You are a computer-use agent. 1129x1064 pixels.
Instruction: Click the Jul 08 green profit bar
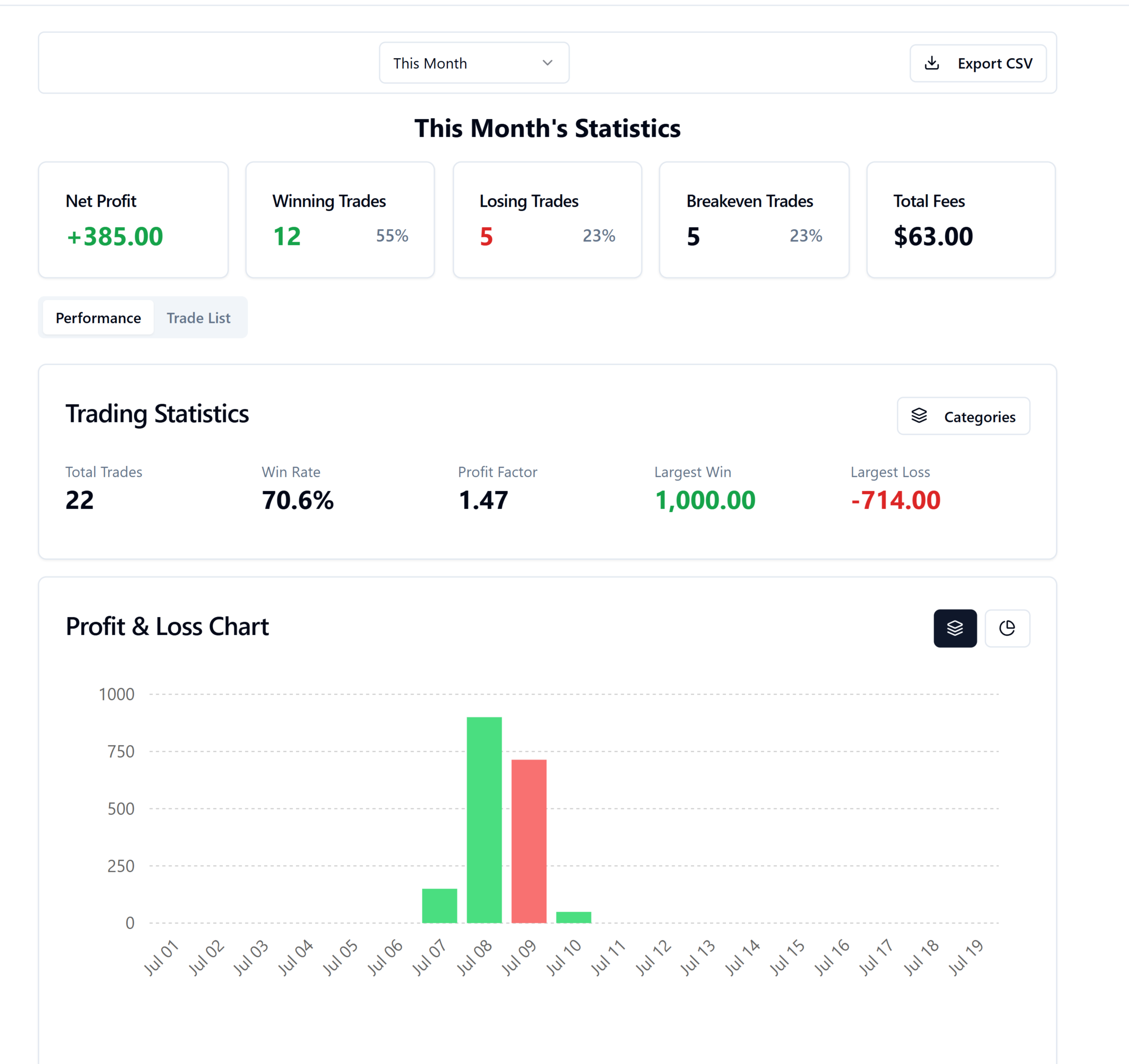(484, 820)
